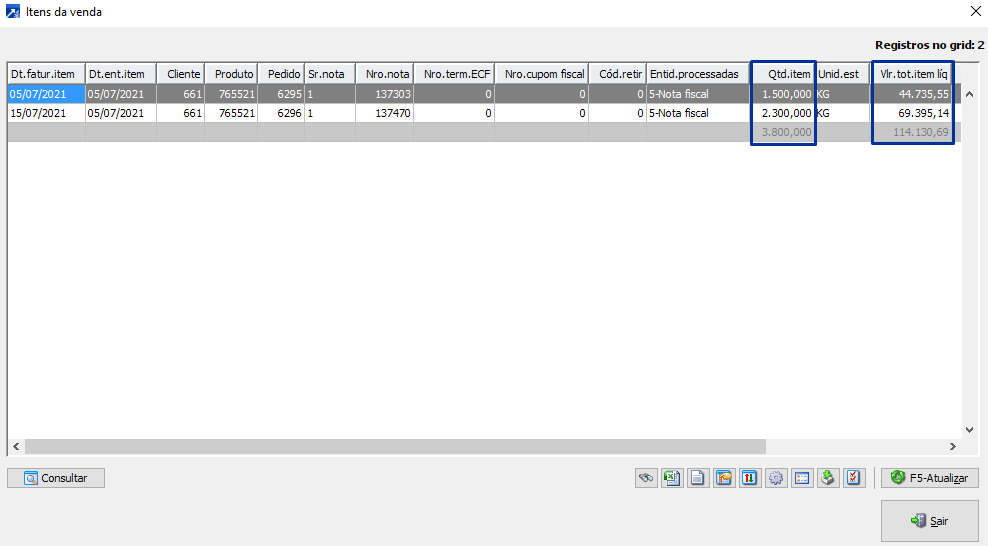
Task: Click the Nro.term.ECF column header
Action: point(454,74)
